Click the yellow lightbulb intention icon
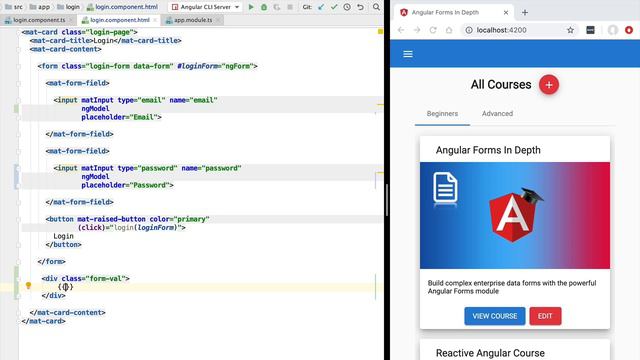 pos(28,286)
